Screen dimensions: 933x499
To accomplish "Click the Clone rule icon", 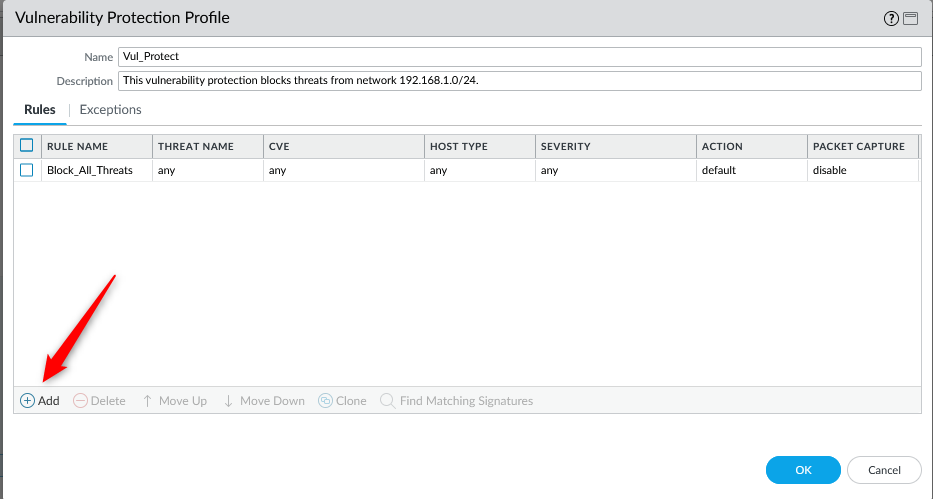I will 325,401.
